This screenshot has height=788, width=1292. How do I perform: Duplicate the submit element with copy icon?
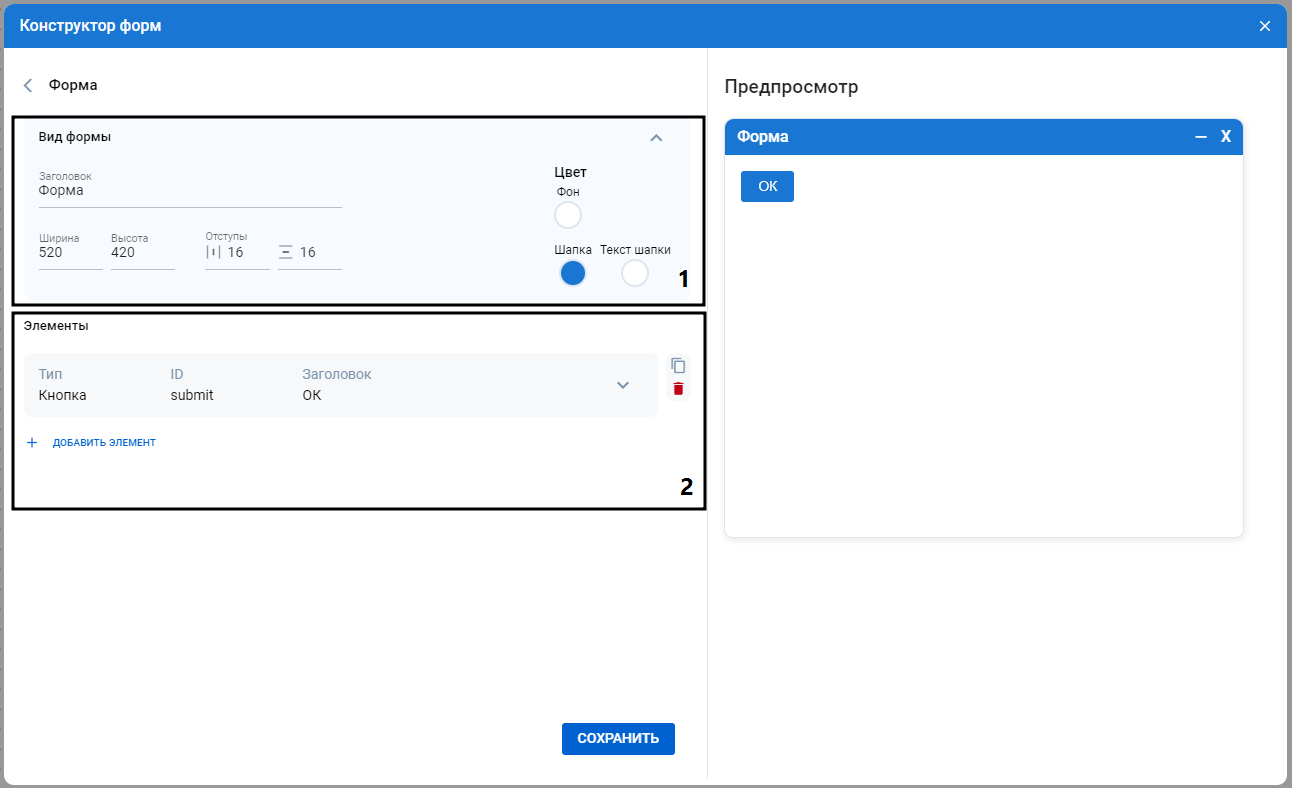(678, 365)
